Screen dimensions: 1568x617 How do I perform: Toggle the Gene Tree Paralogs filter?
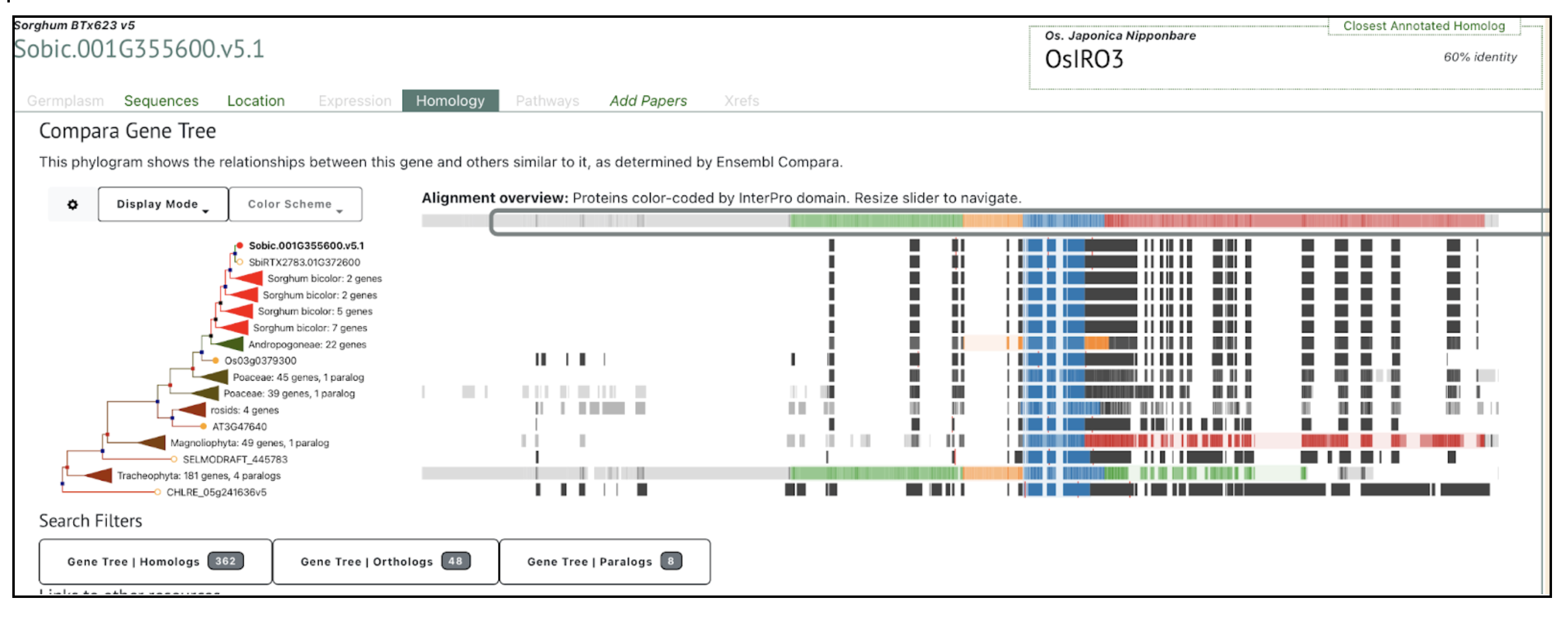[x=604, y=562]
